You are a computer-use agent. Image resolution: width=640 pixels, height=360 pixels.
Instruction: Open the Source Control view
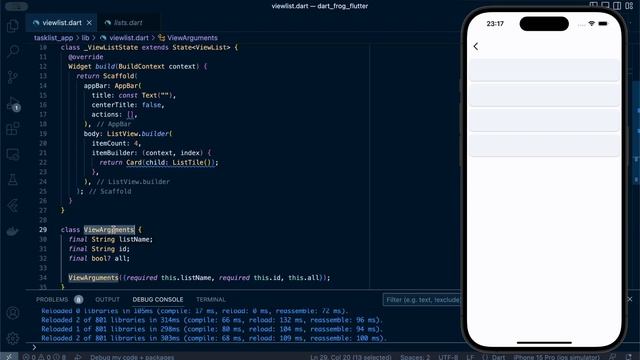tap(13, 77)
